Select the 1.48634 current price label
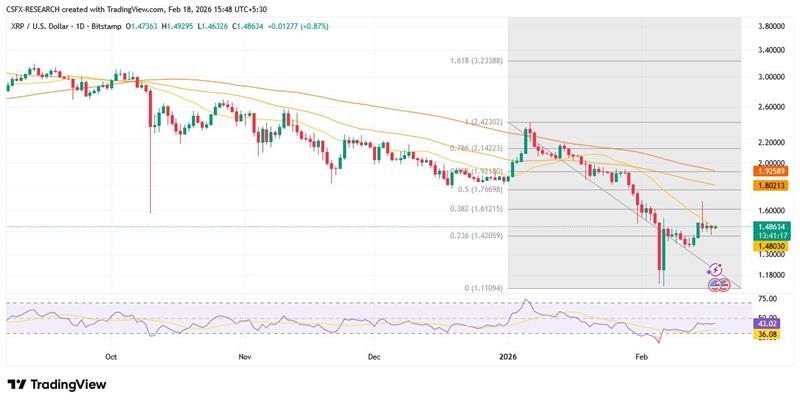This screenshot has height=403, width=800. [769, 226]
